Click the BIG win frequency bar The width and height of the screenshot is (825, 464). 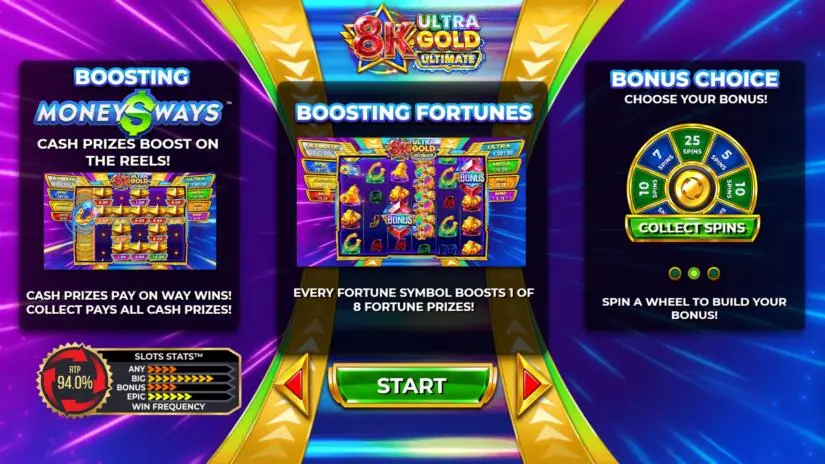pos(180,378)
